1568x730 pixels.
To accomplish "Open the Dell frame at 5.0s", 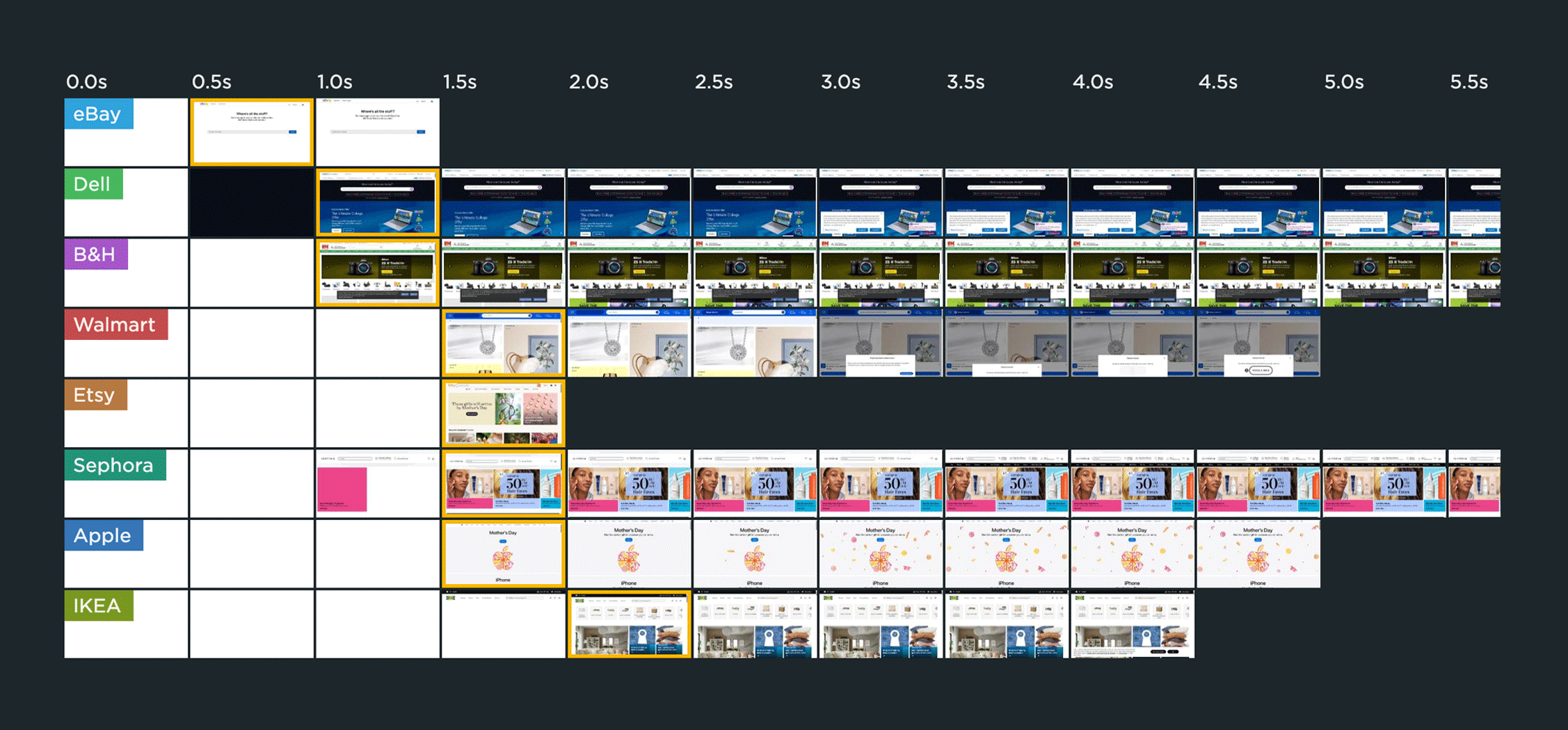I will pos(1384,202).
